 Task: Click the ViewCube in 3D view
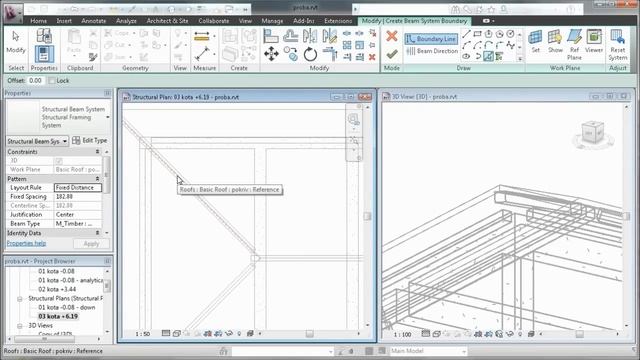coord(593,133)
